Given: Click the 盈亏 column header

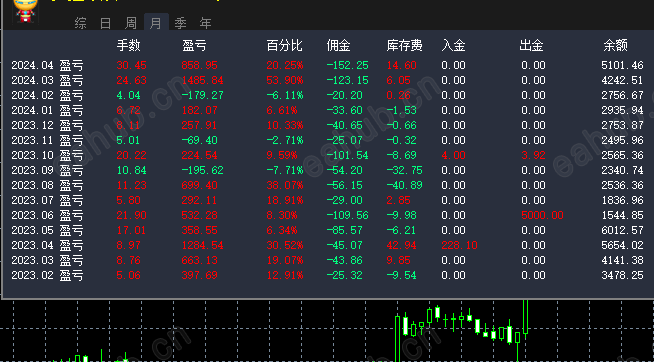Looking at the screenshot, I should click(x=194, y=45).
